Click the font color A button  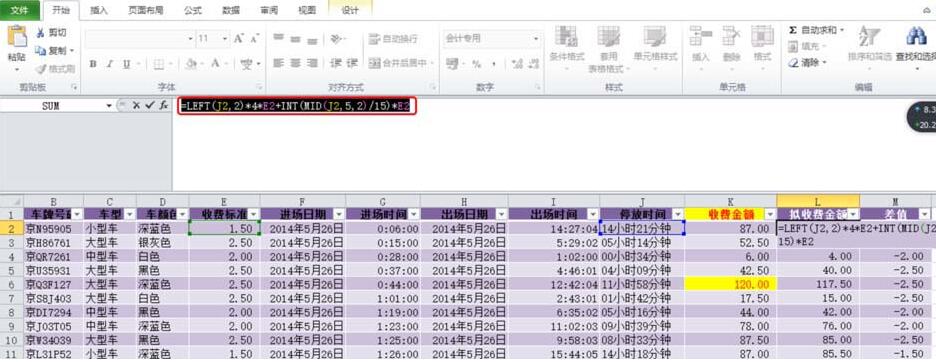click(x=215, y=64)
